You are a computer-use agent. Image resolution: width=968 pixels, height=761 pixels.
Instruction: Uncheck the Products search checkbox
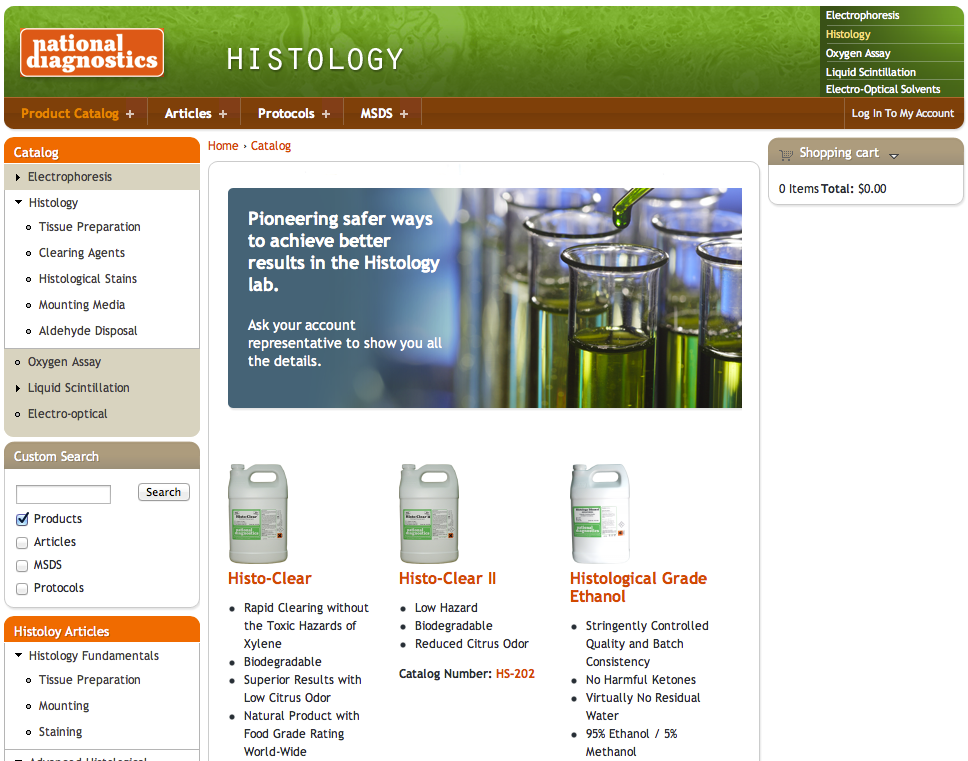[22, 519]
